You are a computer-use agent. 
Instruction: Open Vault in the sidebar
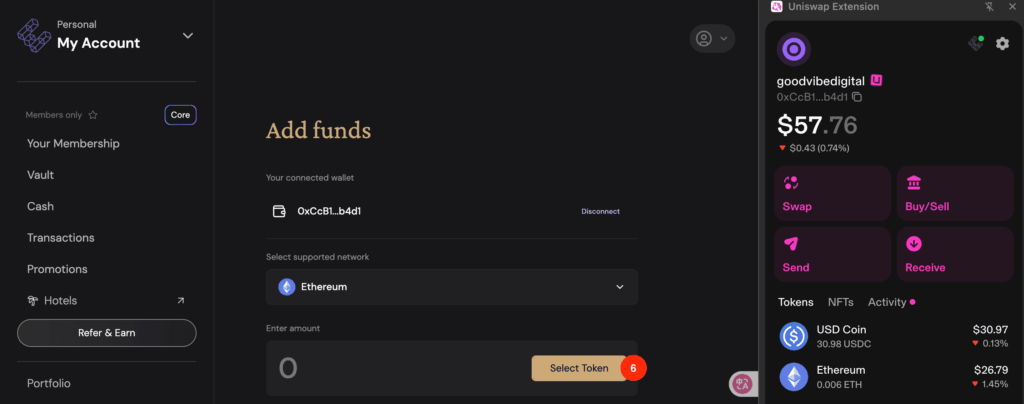(x=40, y=175)
